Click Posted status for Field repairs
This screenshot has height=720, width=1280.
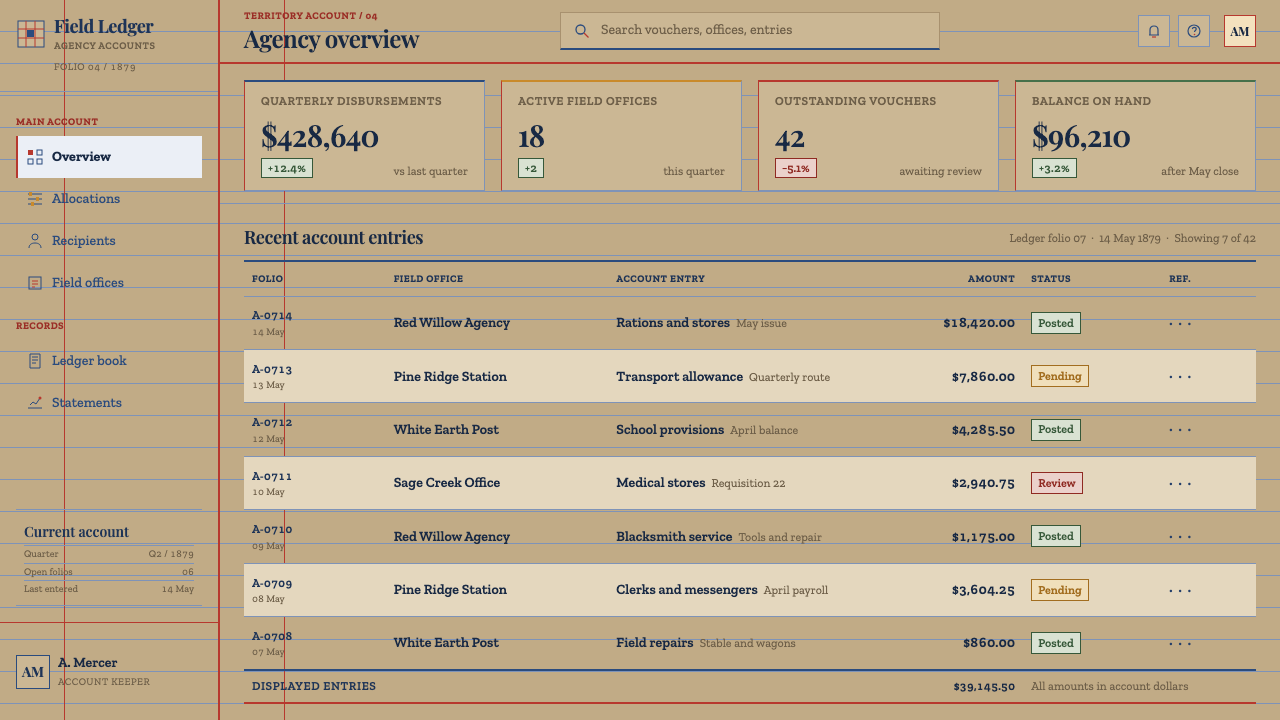click(1056, 643)
